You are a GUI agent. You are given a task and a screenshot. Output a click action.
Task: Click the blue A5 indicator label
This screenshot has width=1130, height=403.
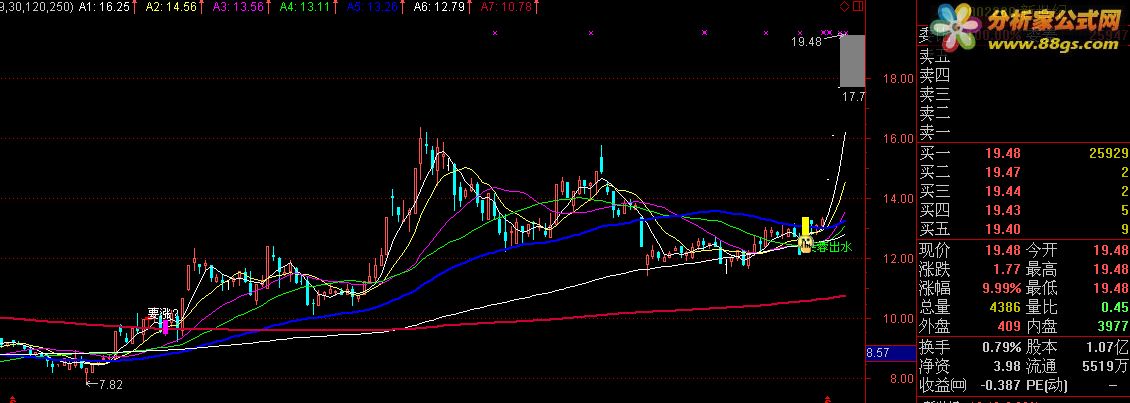tap(372, 6)
